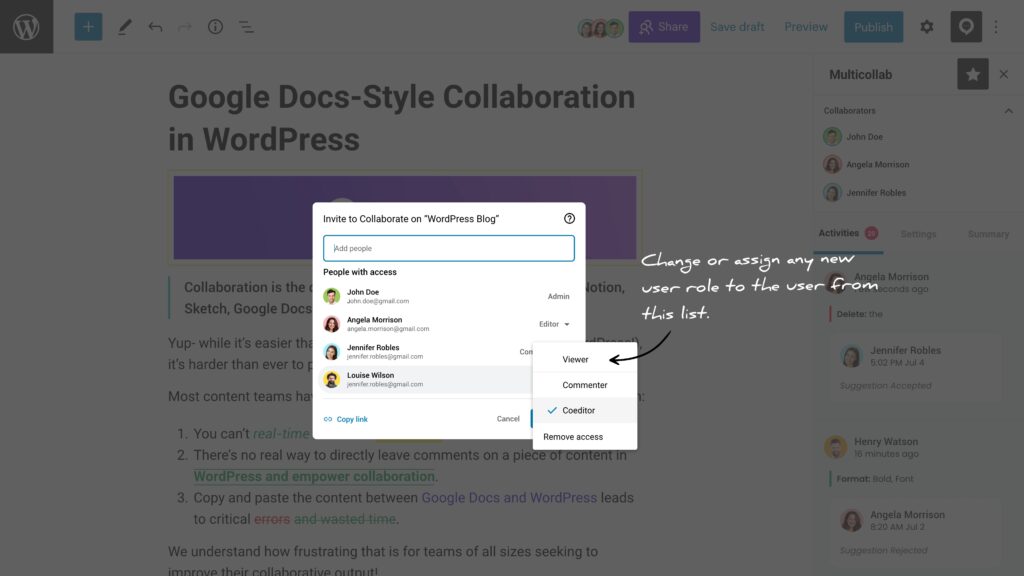Undo the last change

(x=155, y=27)
